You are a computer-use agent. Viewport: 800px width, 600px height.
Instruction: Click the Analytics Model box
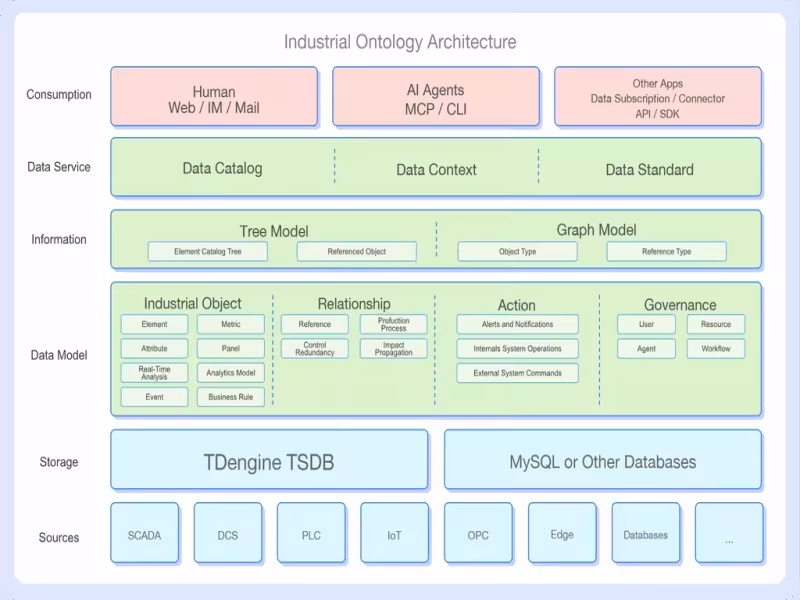coord(231,373)
